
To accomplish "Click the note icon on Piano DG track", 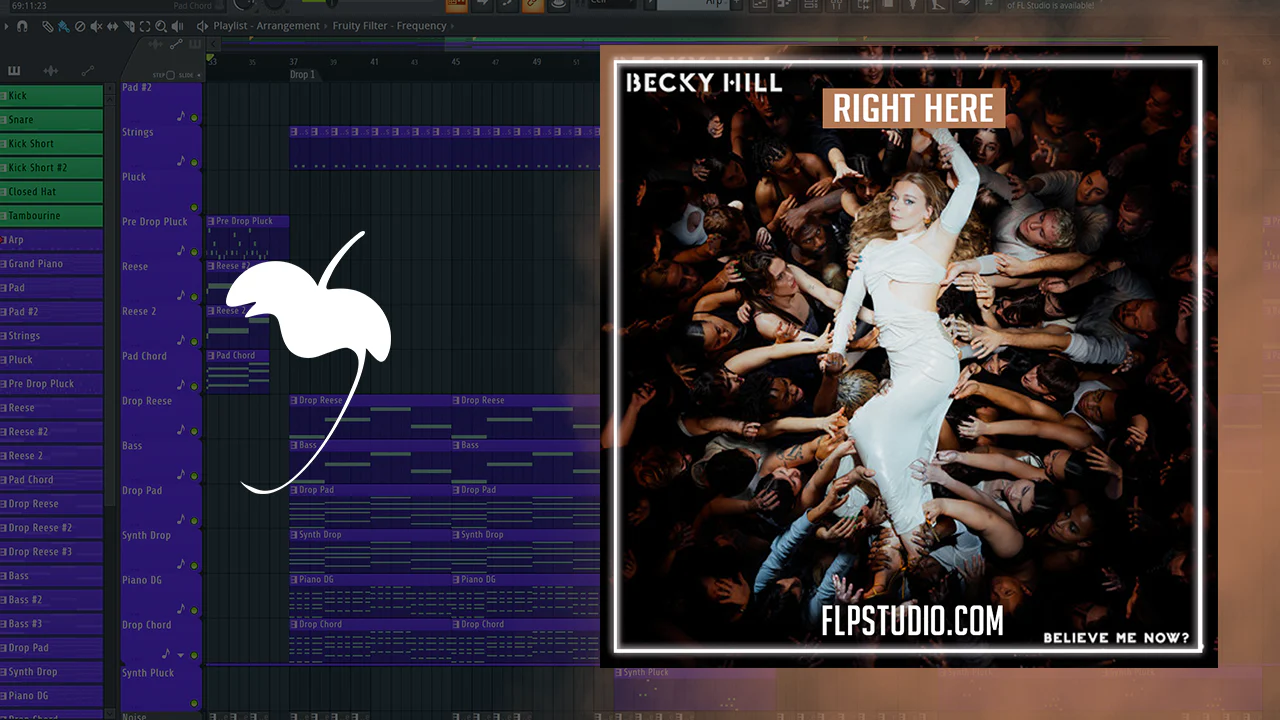I will (x=181, y=609).
